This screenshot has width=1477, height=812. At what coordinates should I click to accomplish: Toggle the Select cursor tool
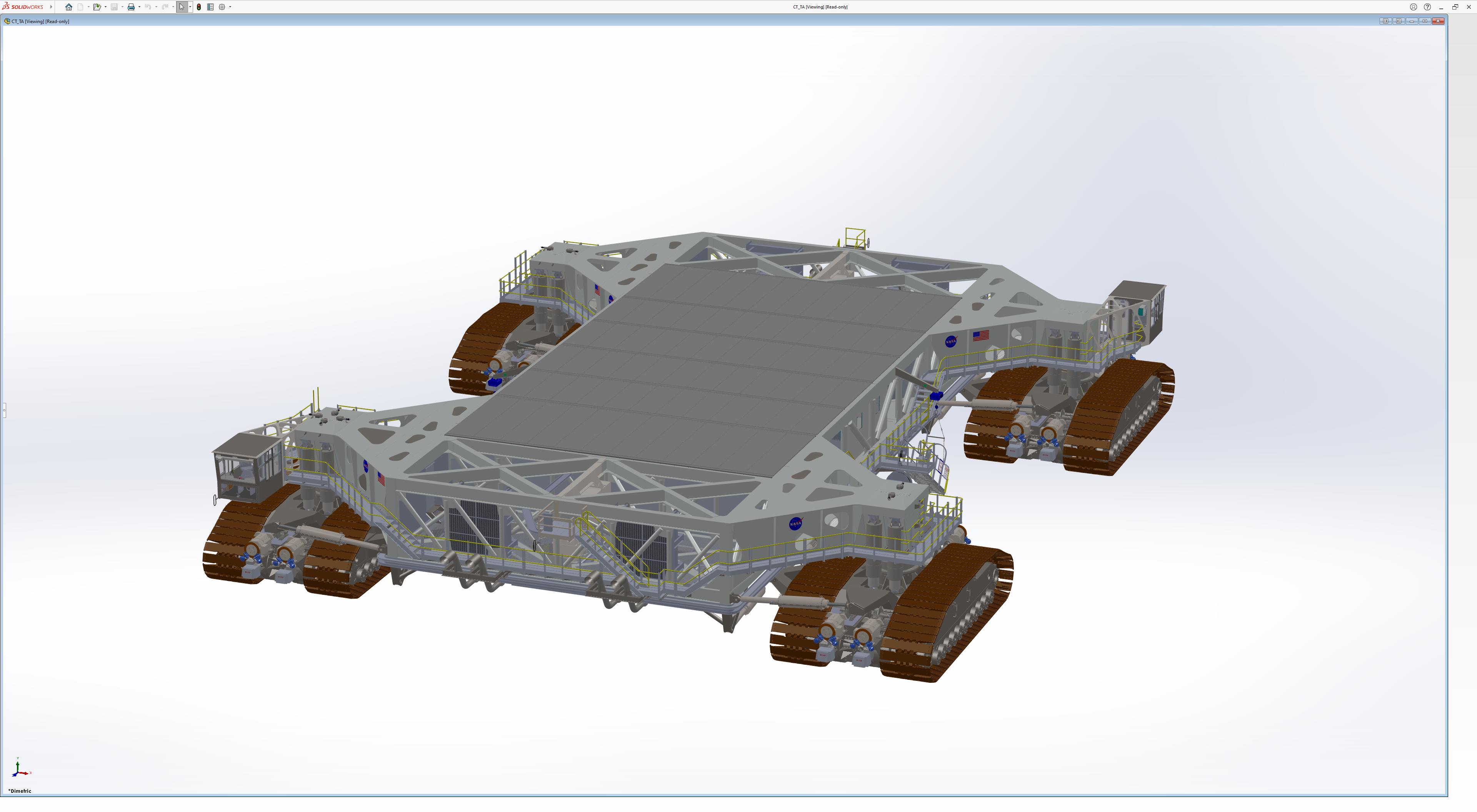pos(182,7)
